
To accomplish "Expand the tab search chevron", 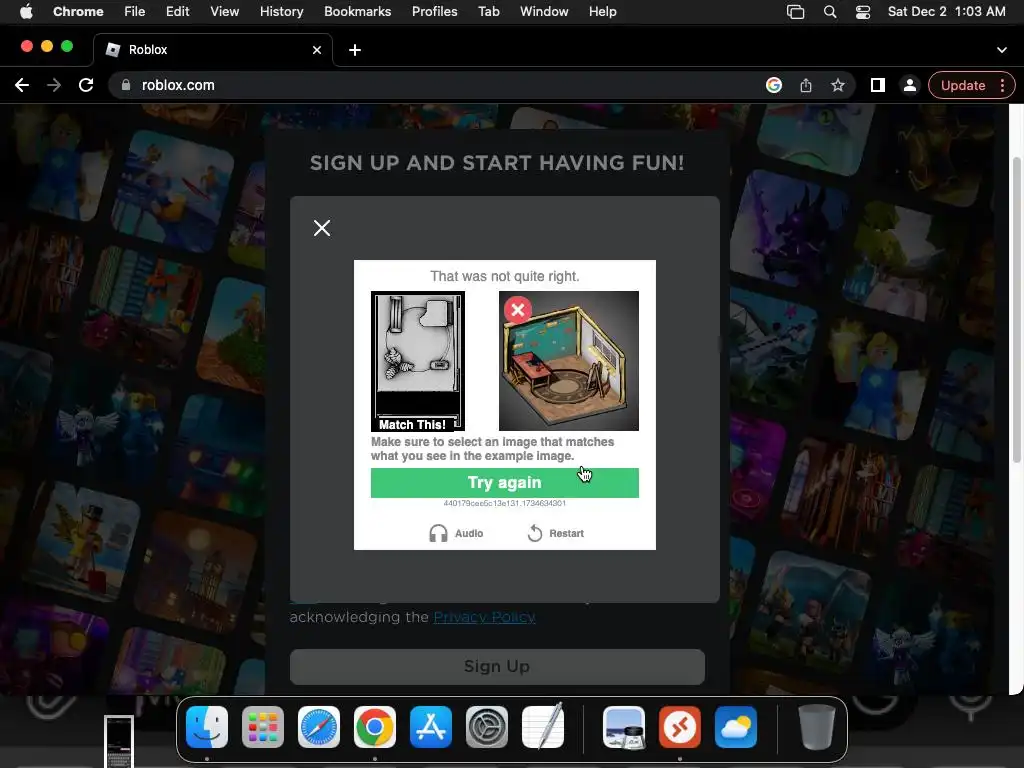I will (1002, 50).
